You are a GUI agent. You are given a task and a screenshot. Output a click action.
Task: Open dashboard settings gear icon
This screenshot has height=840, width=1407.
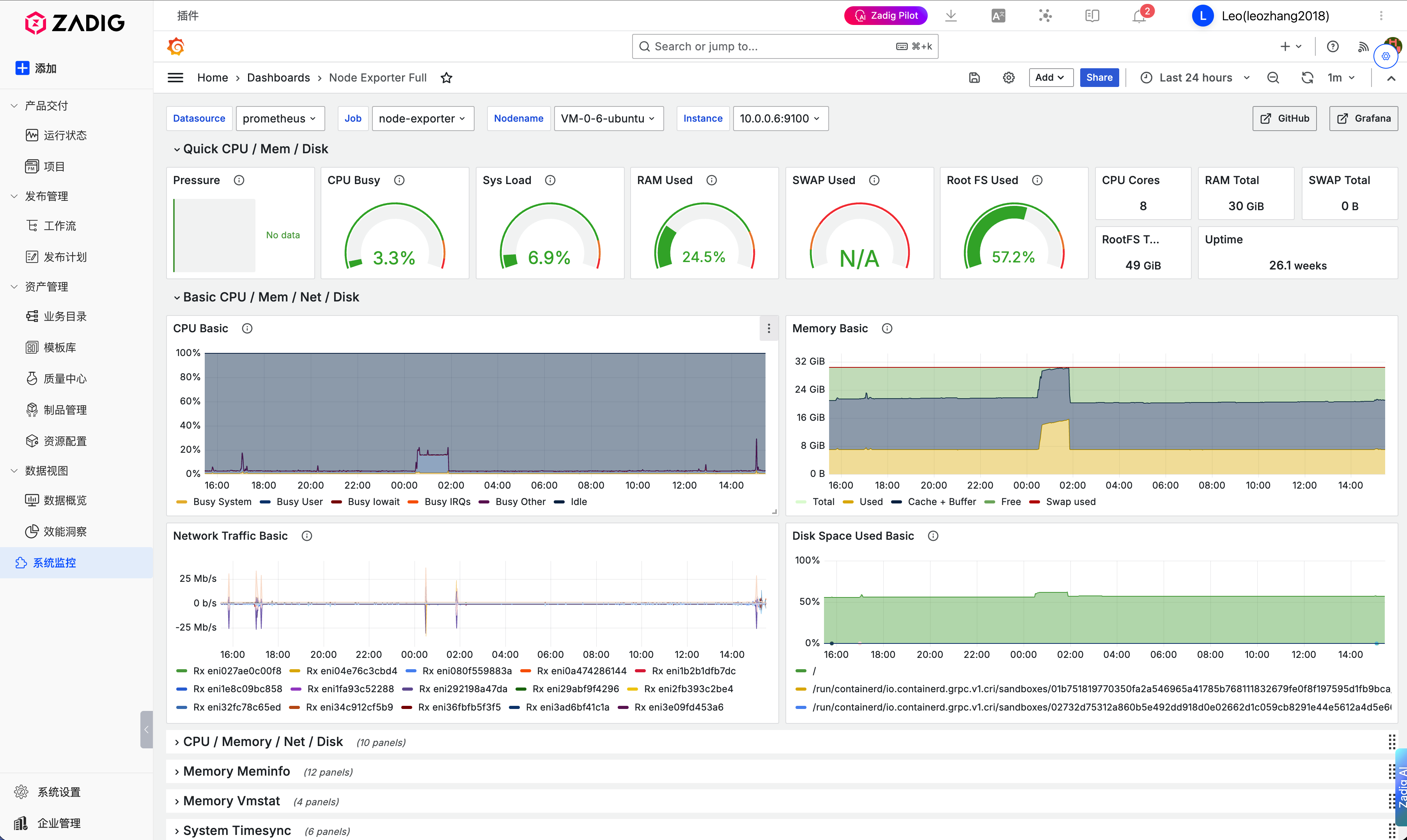[1008, 78]
